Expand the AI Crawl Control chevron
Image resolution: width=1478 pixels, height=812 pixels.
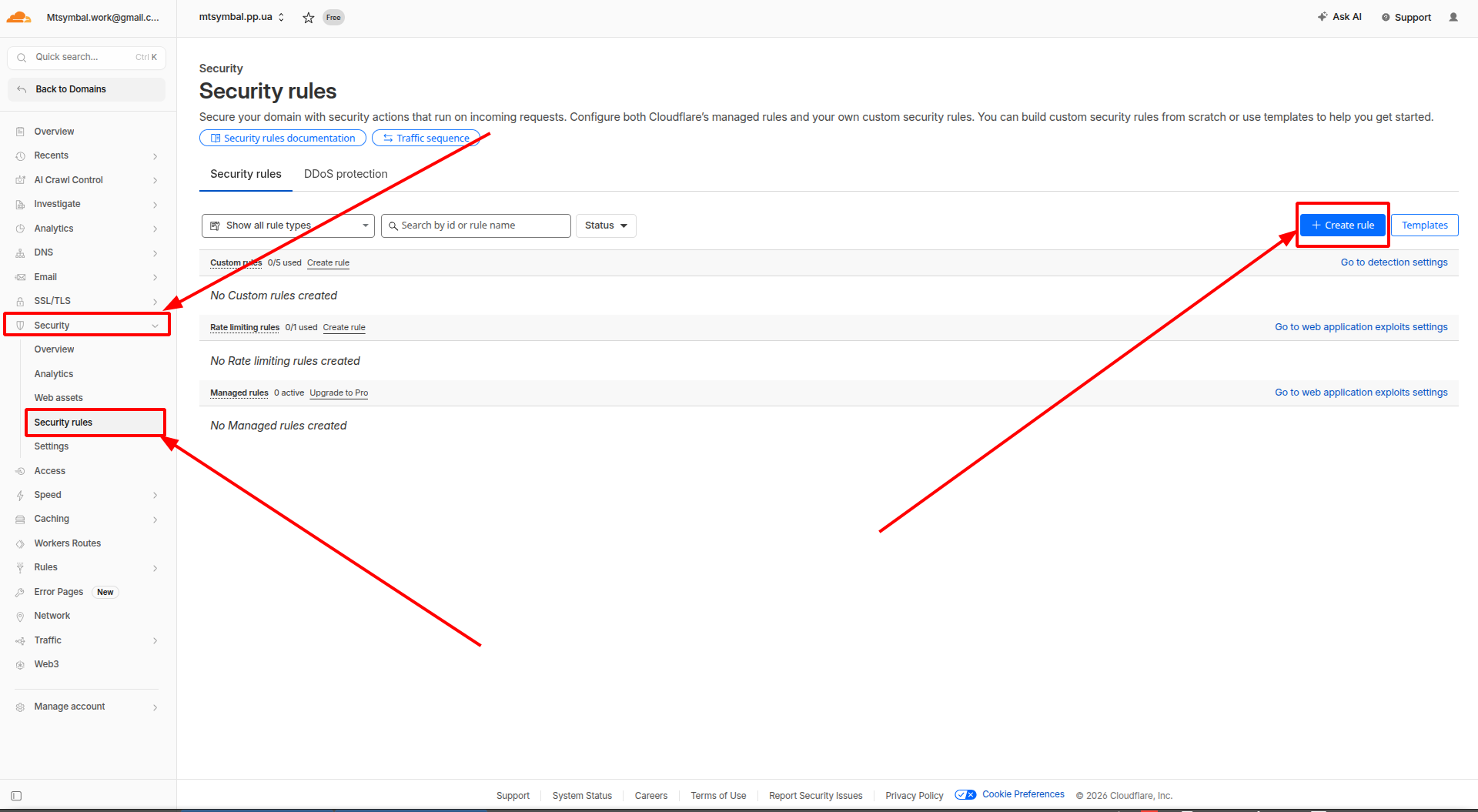tap(155, 180)
